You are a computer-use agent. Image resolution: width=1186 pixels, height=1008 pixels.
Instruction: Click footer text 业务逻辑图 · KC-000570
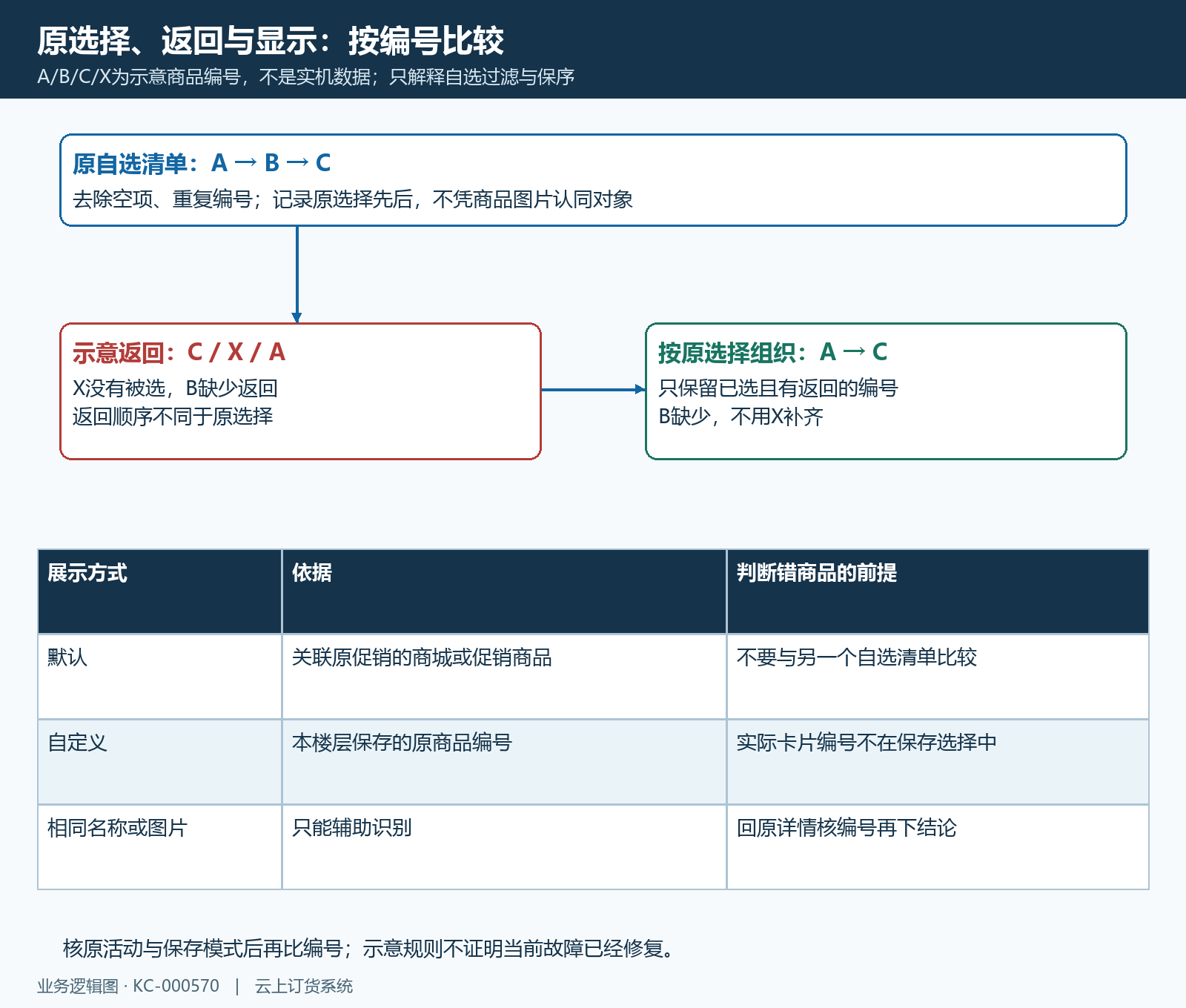click(x=128, y=987)
